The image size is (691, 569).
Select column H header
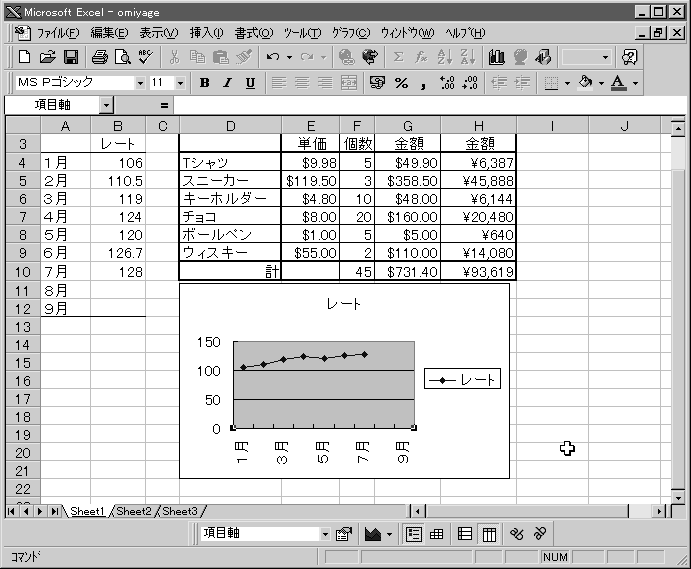click(478, 125)
